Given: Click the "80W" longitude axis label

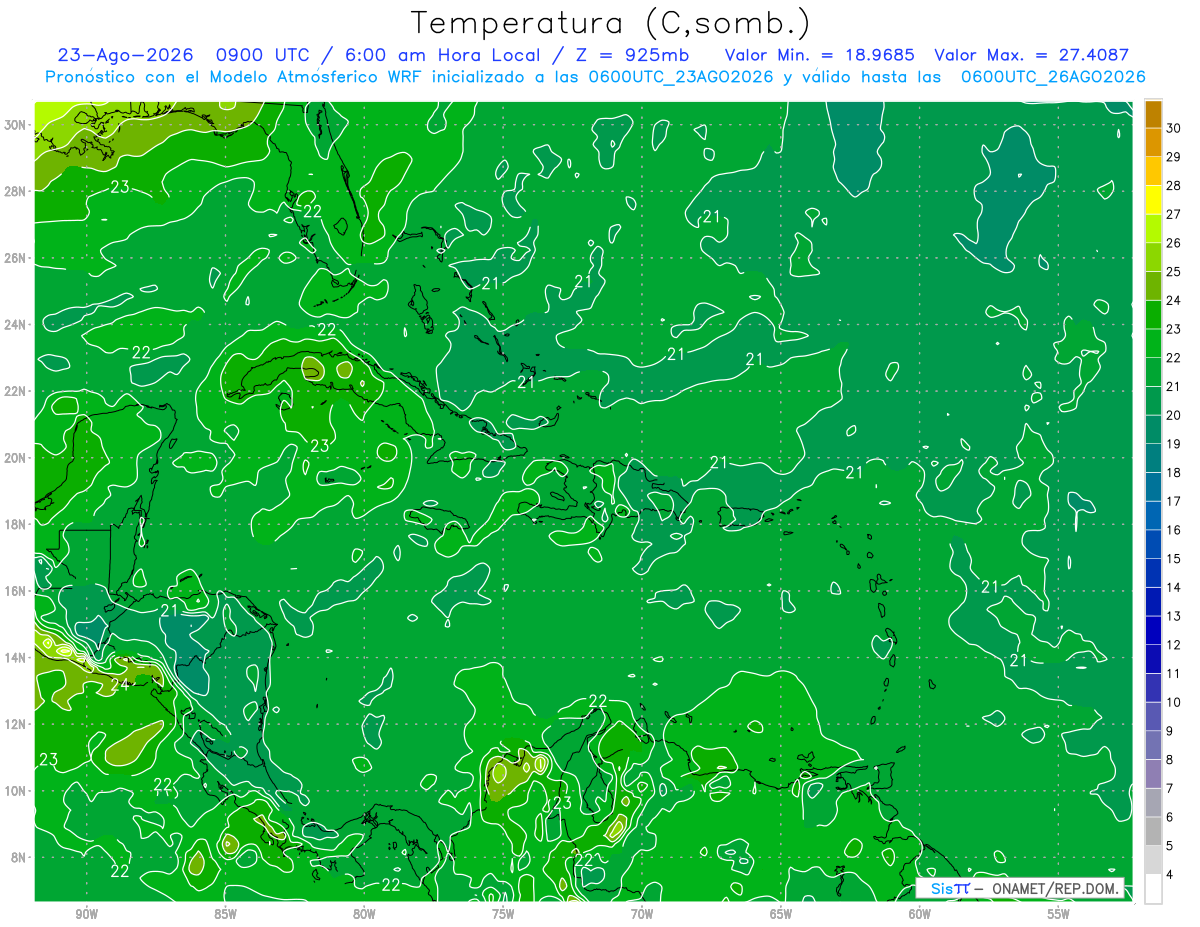Looking at the screenshot, I should tap(364, 914).
